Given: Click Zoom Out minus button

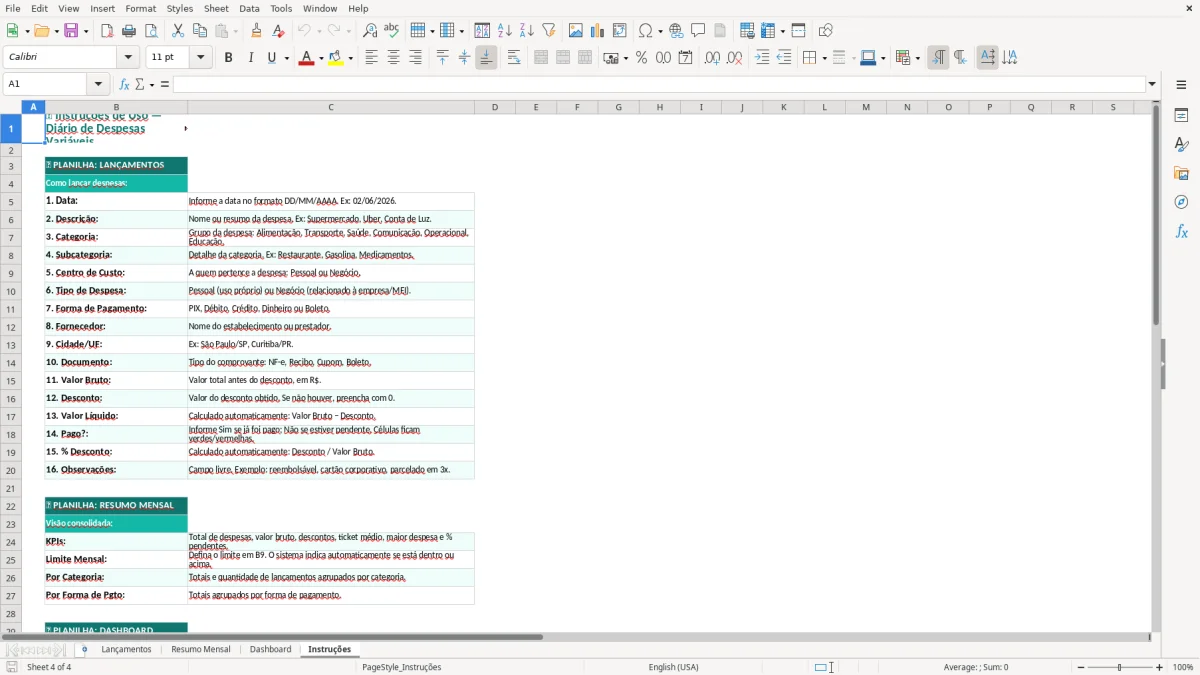Looking at the screenshot, I should (x=1081, y=667).
